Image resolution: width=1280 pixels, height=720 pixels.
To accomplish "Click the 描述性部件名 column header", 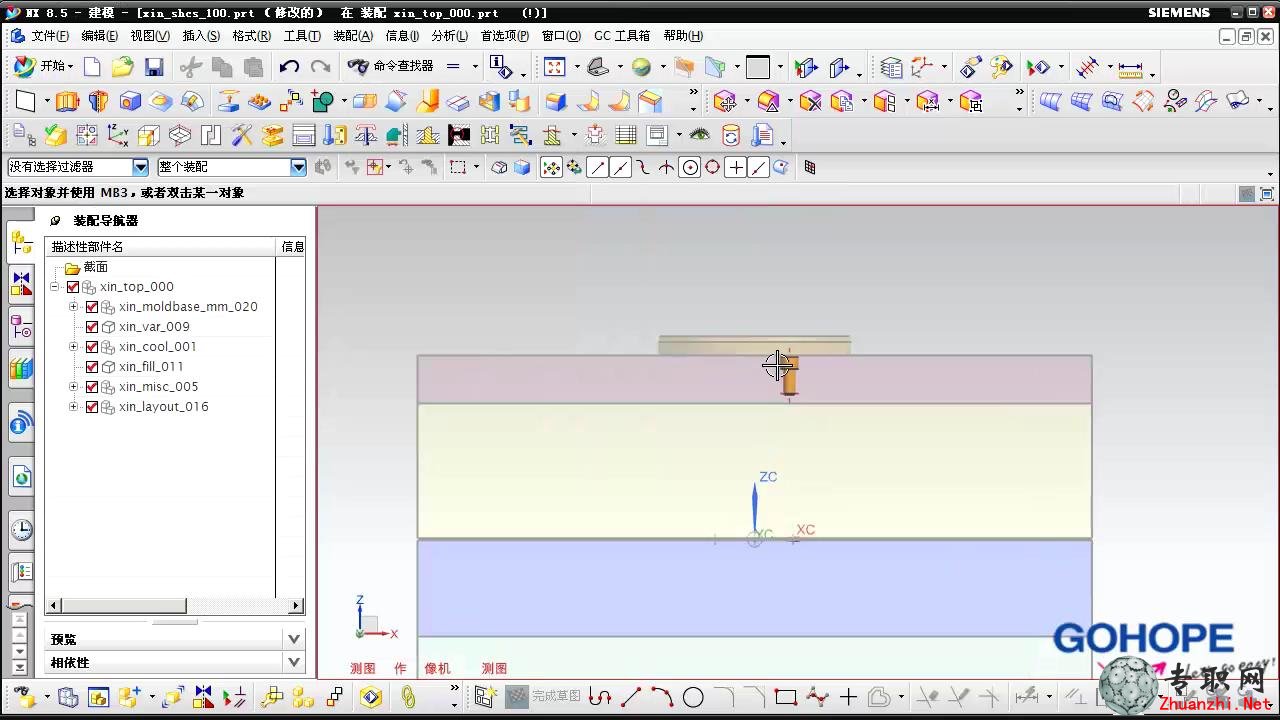I will coord(161,247).
